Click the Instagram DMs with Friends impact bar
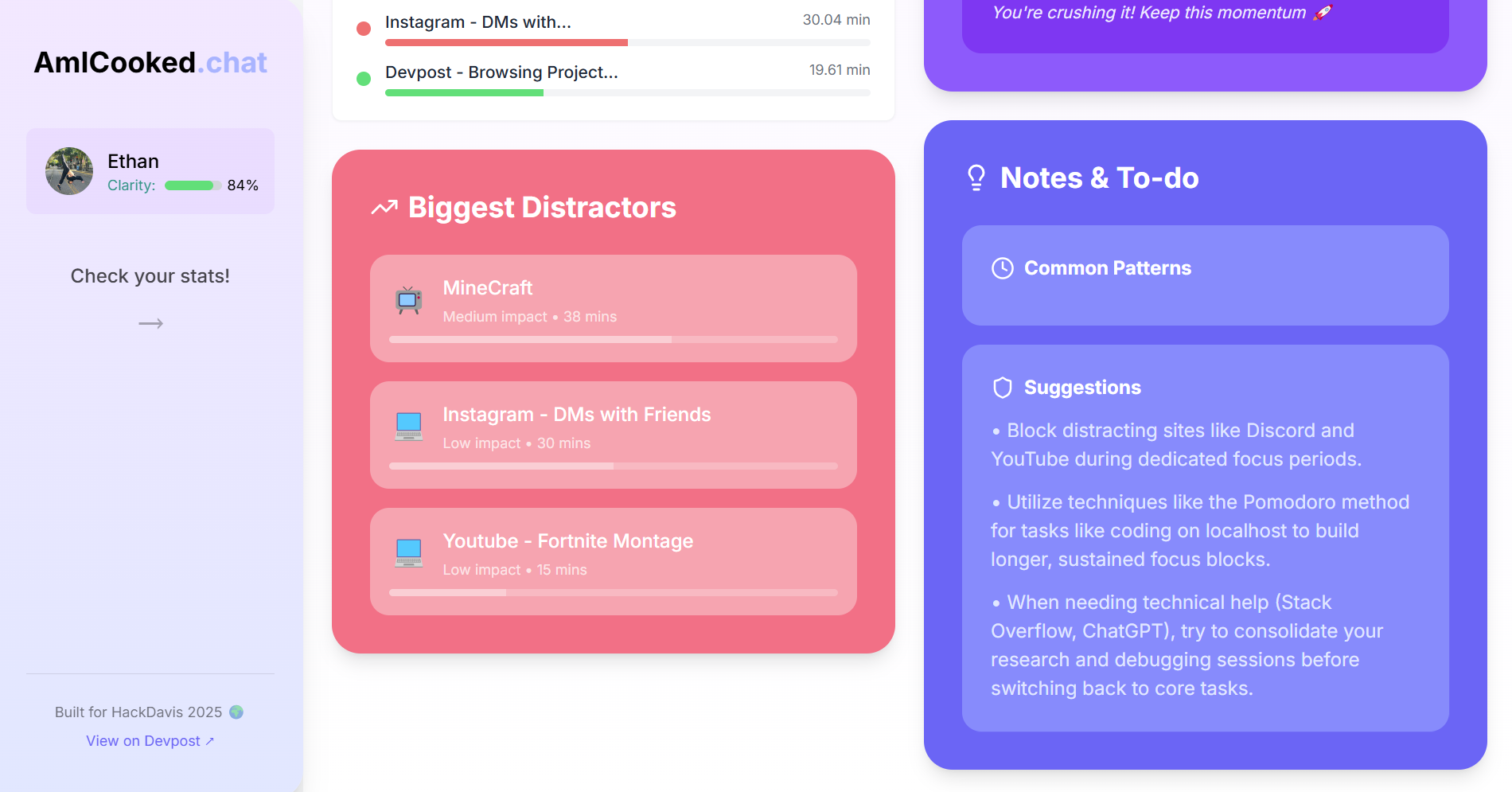Image resolution: width=1512 pixels, height=792 pixels. [614, 466]
